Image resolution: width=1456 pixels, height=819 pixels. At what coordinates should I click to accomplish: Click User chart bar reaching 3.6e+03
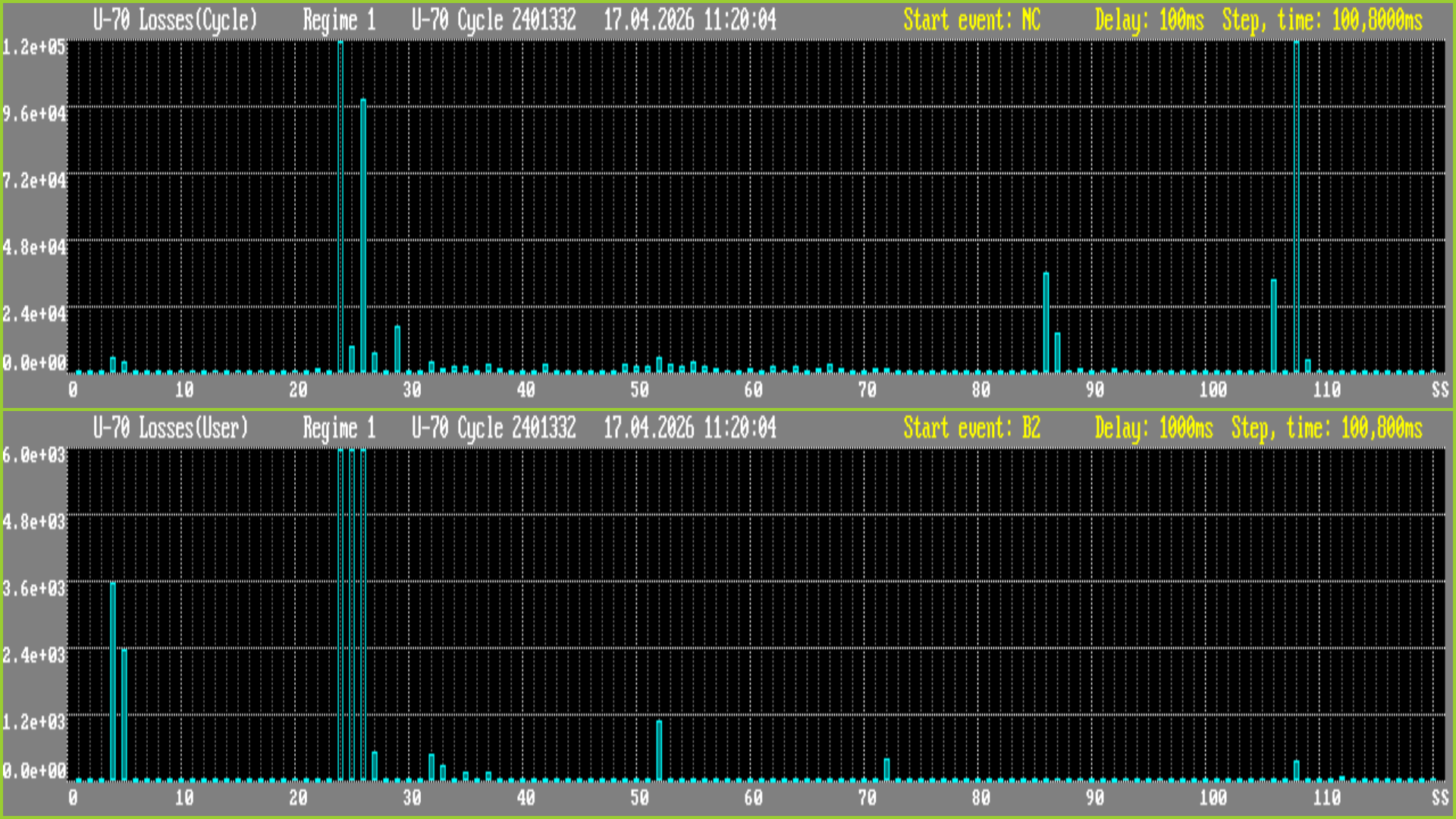(x=113, y=682)
